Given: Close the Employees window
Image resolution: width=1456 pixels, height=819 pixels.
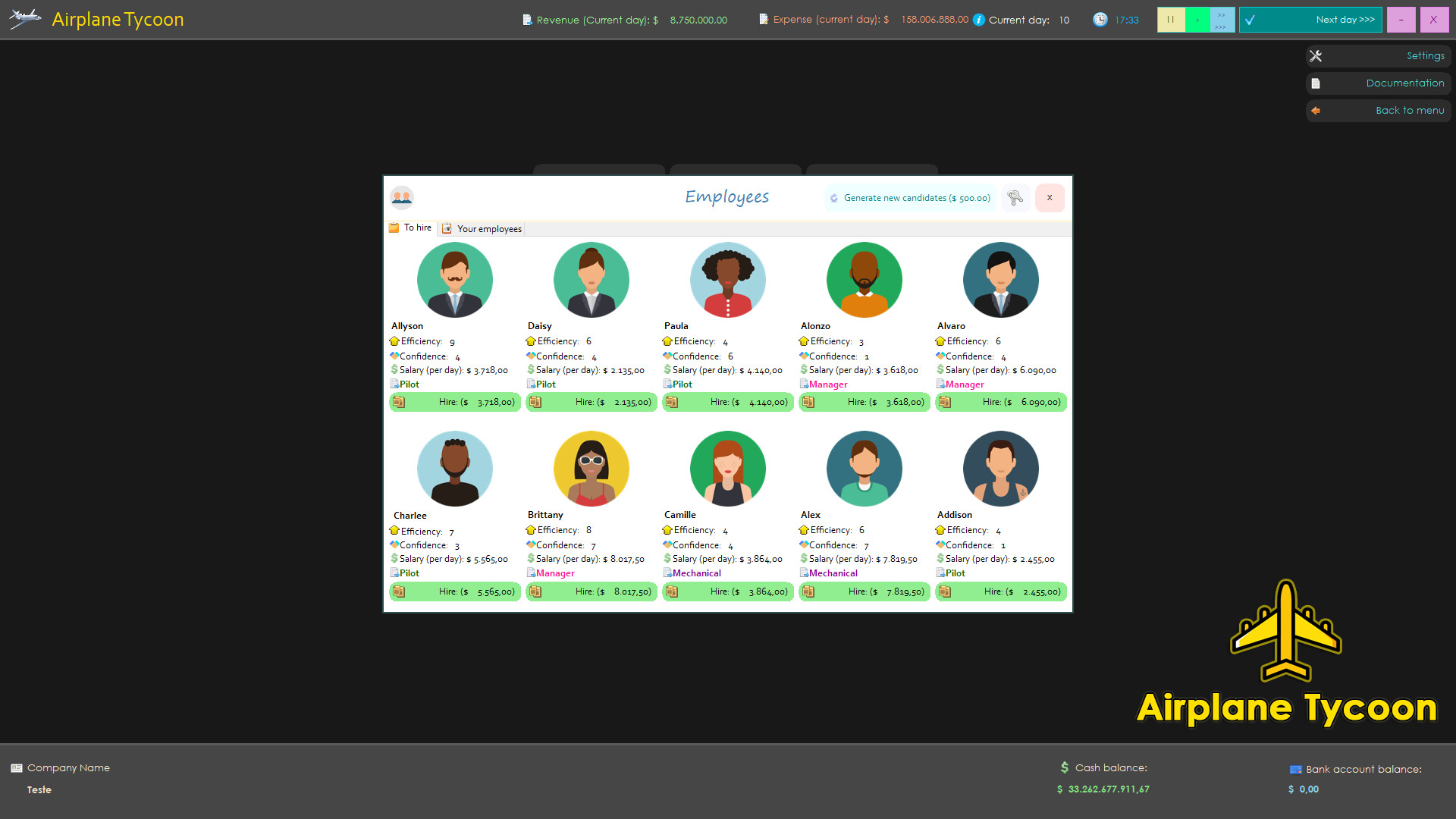Looking at the screenshot, I should [x=1050, y=197].
